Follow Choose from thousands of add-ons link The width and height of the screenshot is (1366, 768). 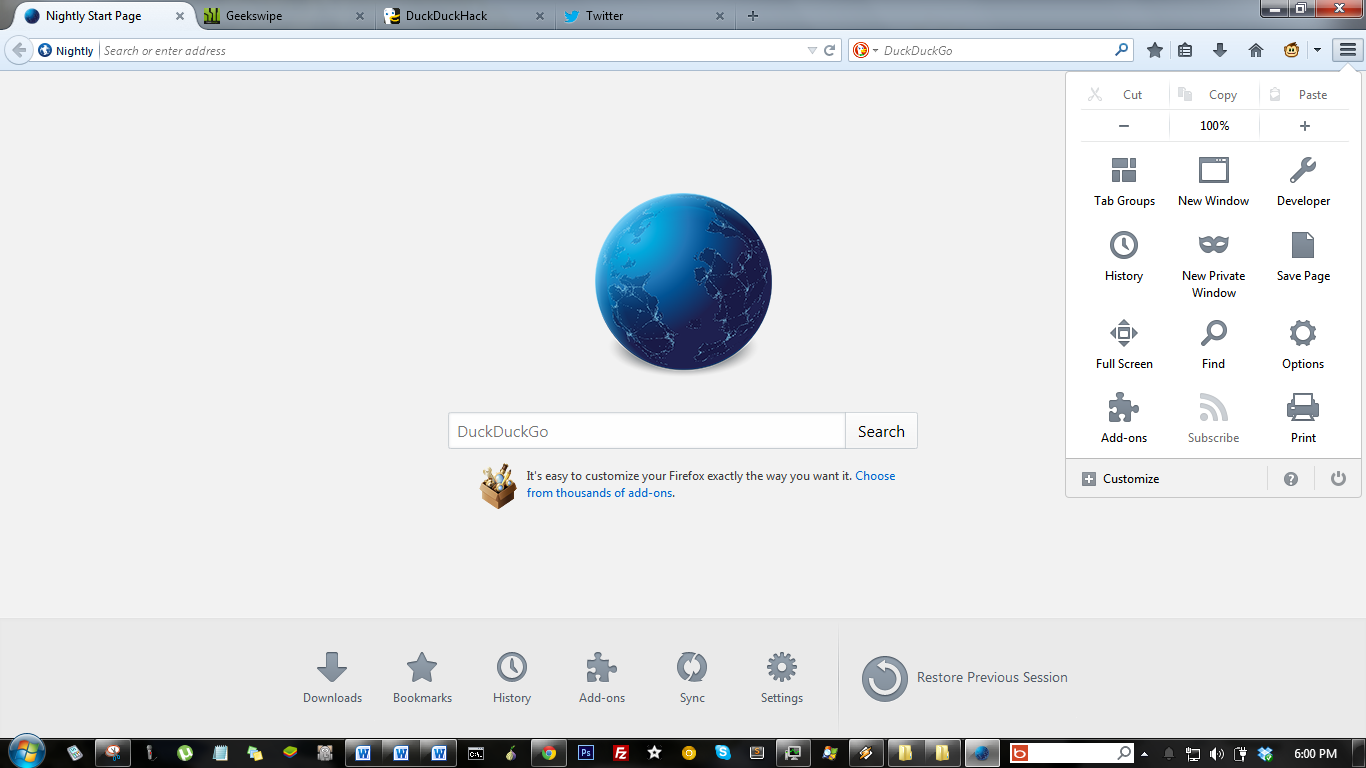[711, 484]
